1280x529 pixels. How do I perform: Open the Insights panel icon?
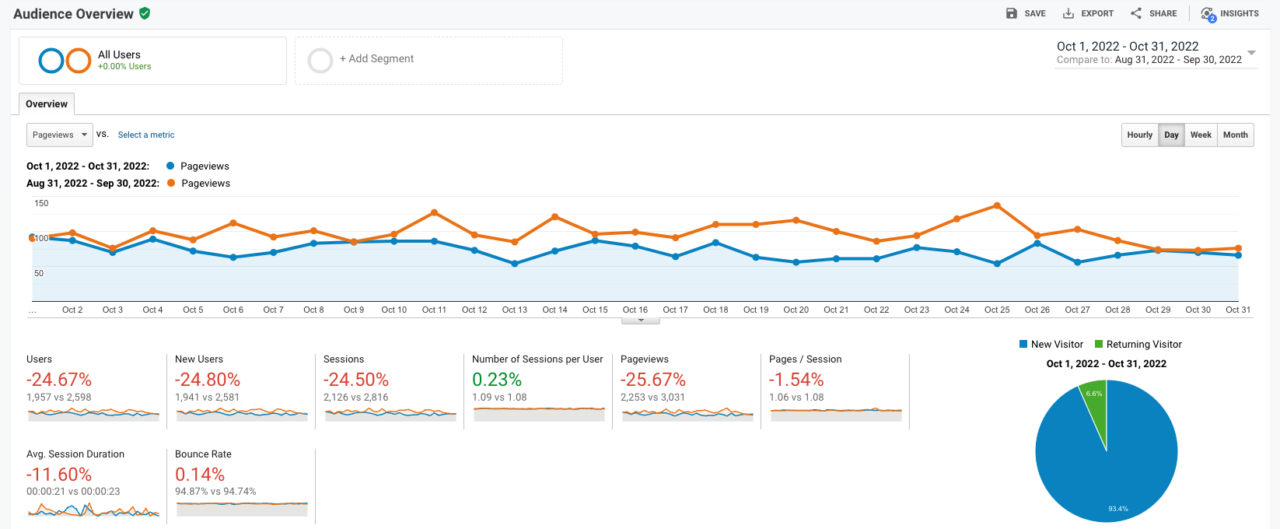1208,15
